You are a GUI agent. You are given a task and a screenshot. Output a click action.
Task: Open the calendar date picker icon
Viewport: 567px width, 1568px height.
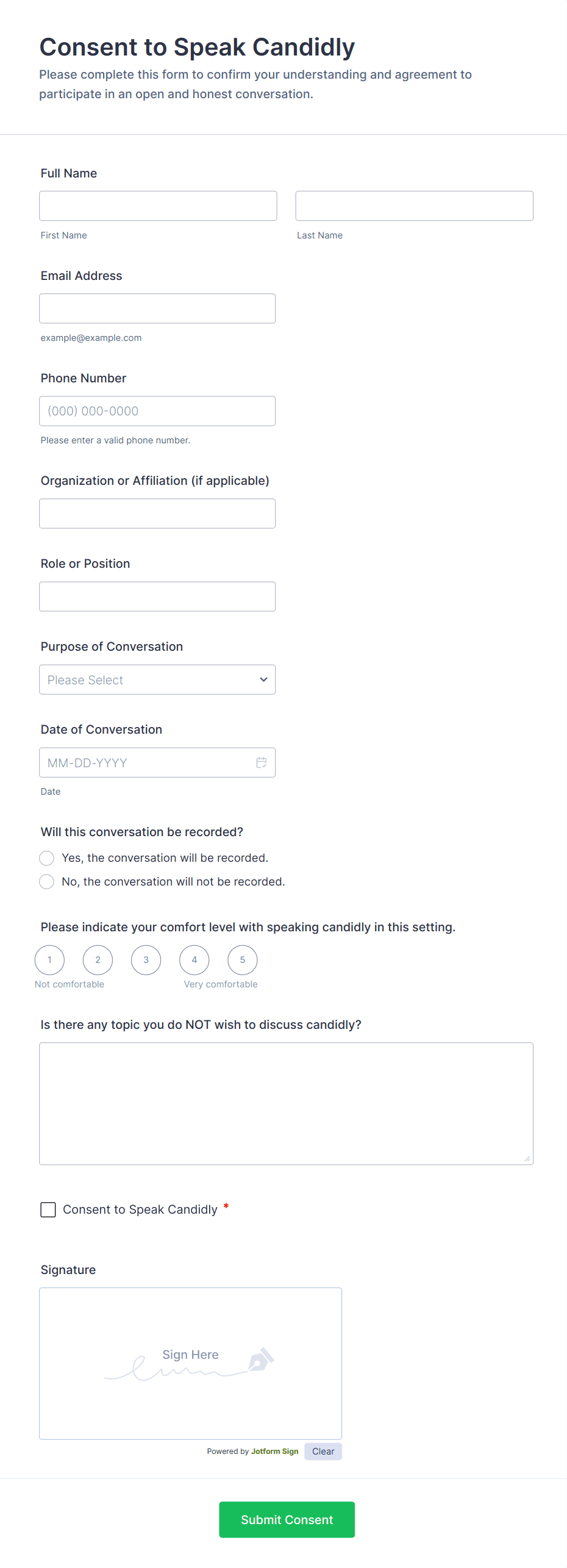coord(262,762)
